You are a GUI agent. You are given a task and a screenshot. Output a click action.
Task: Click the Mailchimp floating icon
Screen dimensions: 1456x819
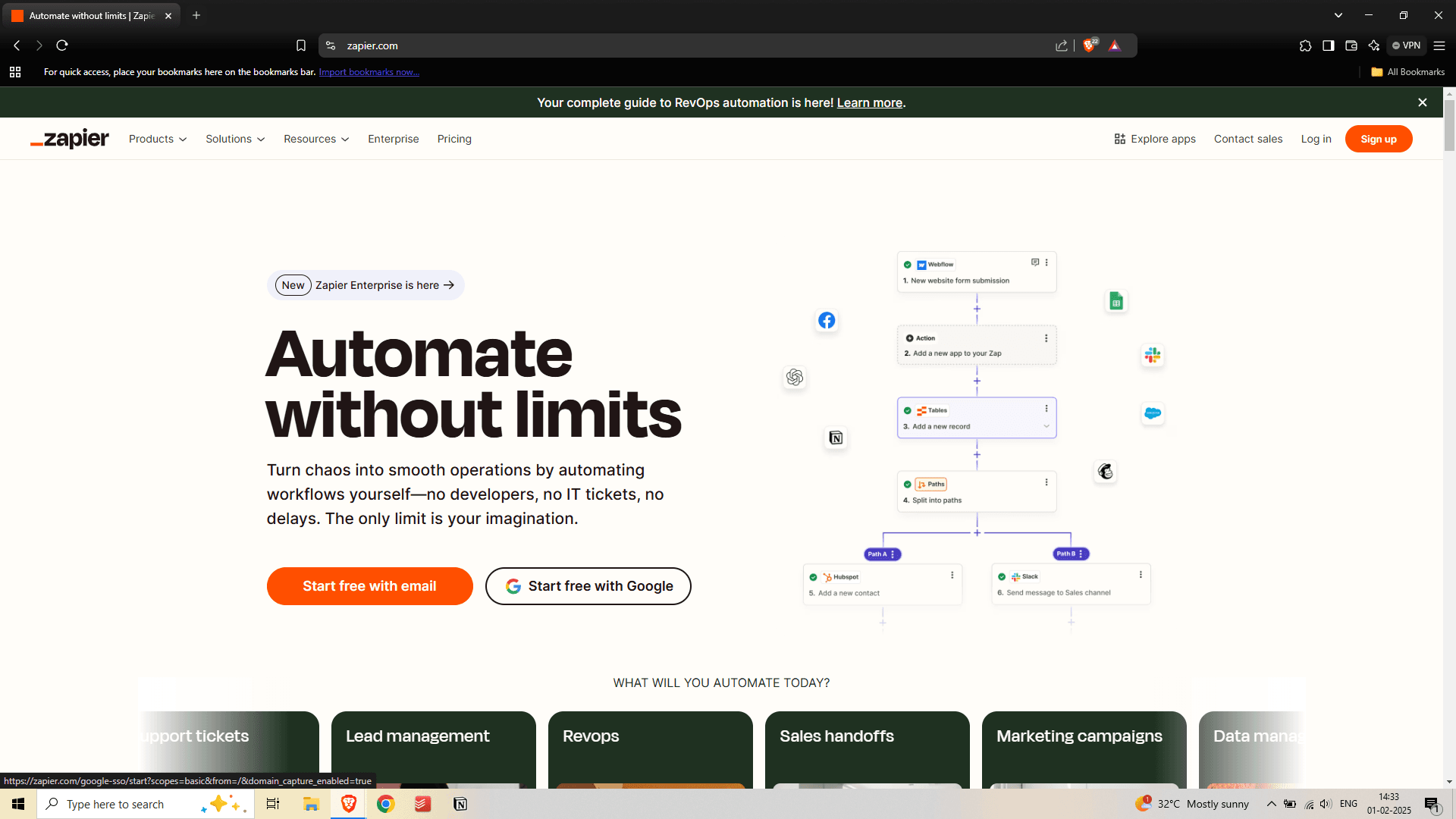coord(1106,472)
